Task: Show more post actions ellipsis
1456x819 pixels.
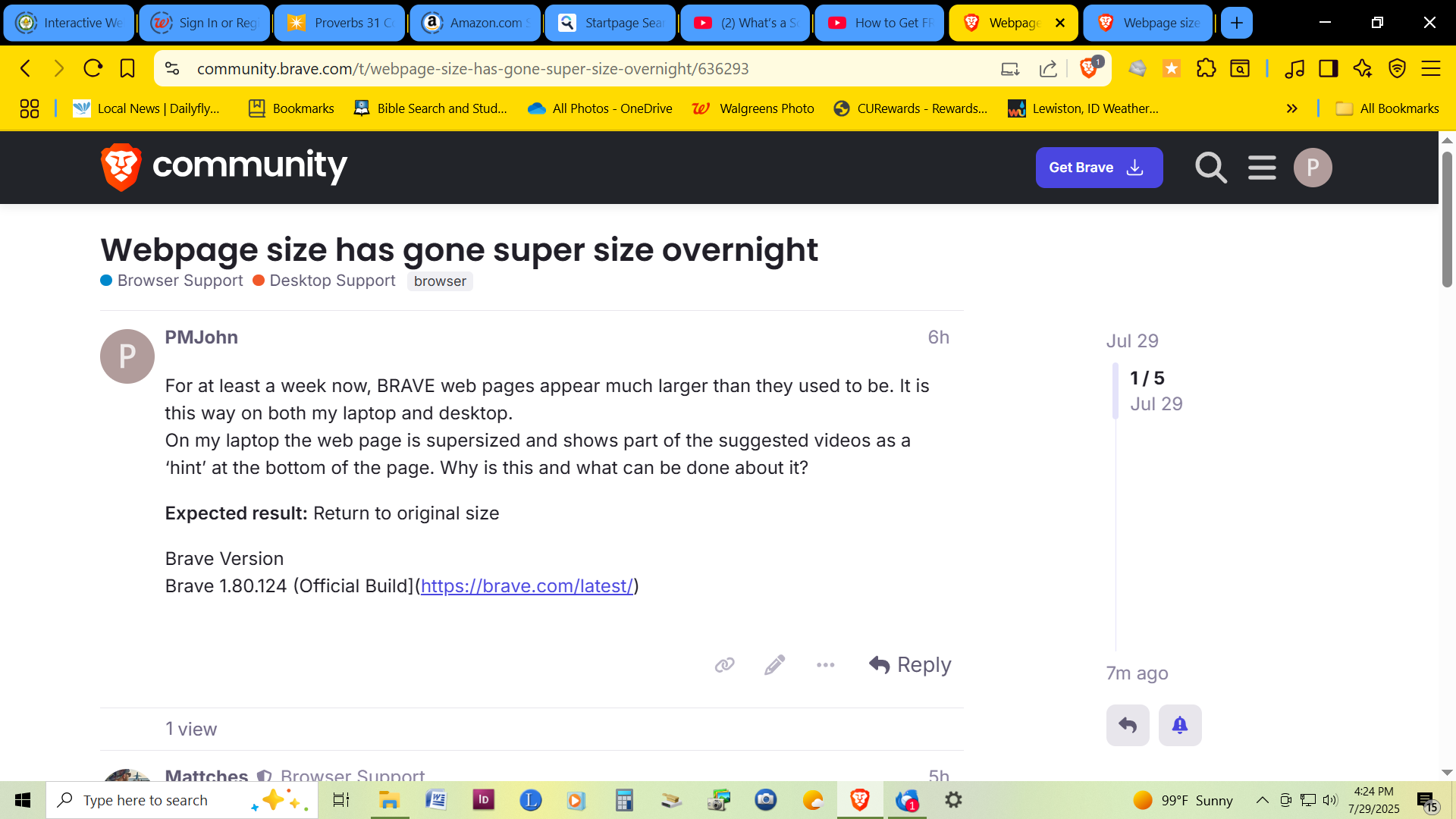Action: click(x=825, y=665)
